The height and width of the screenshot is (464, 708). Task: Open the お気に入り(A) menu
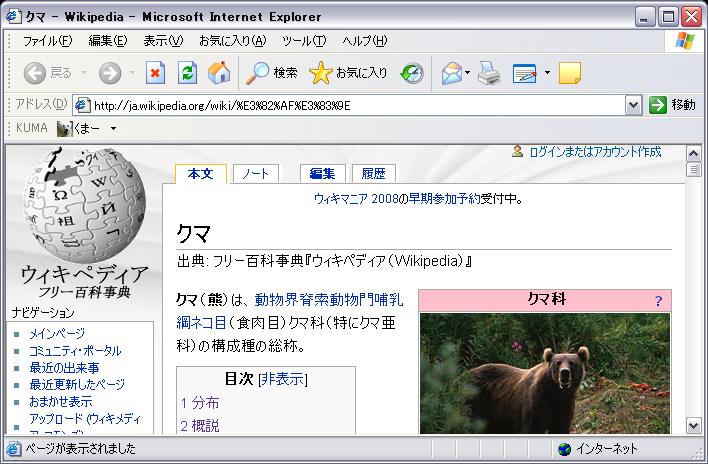(x=233, y=41)
